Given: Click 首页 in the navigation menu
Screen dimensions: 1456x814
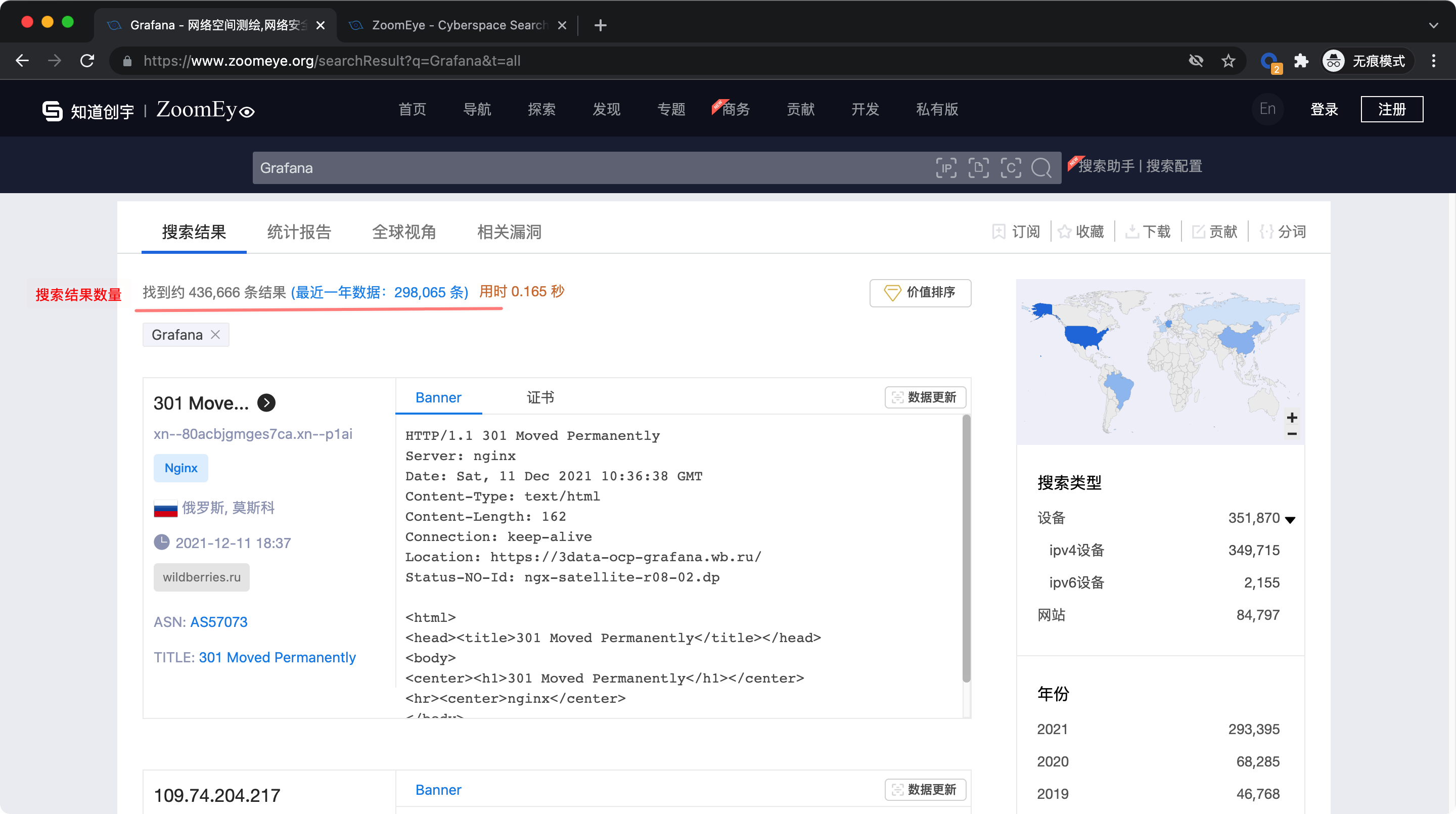Looking at the screenshot, I should tap(412, 109).
